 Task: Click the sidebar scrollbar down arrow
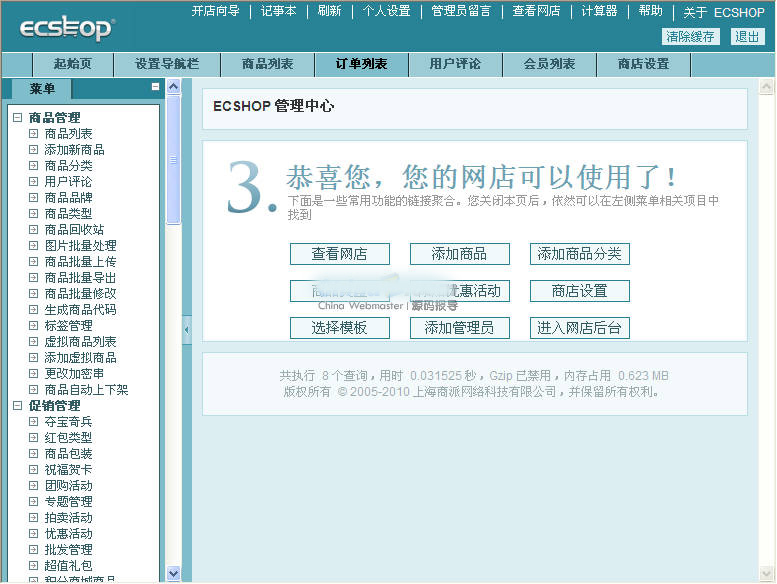point(173,573)
